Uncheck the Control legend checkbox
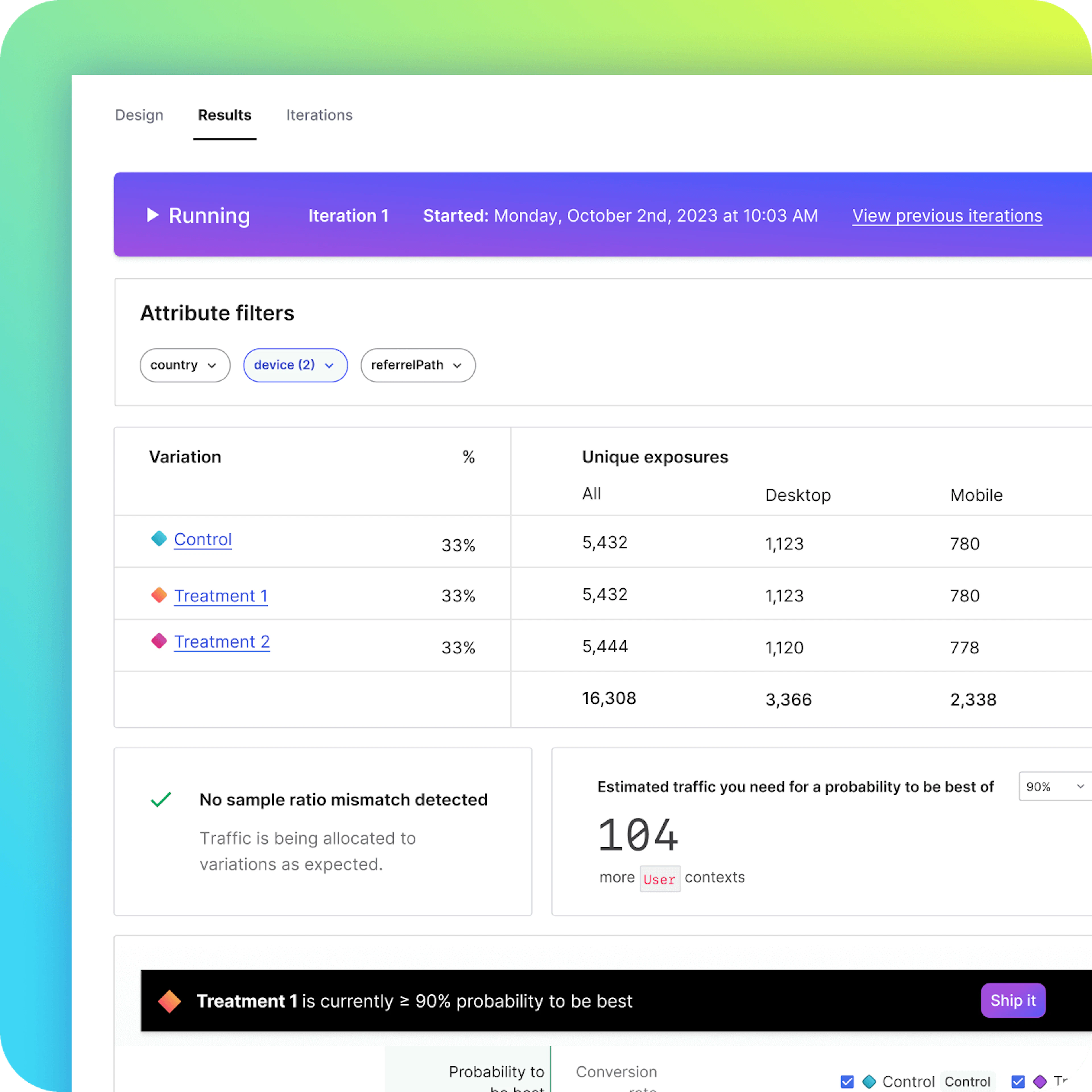Viewport: 1092px width, 1092px height. coord(847,1081)
